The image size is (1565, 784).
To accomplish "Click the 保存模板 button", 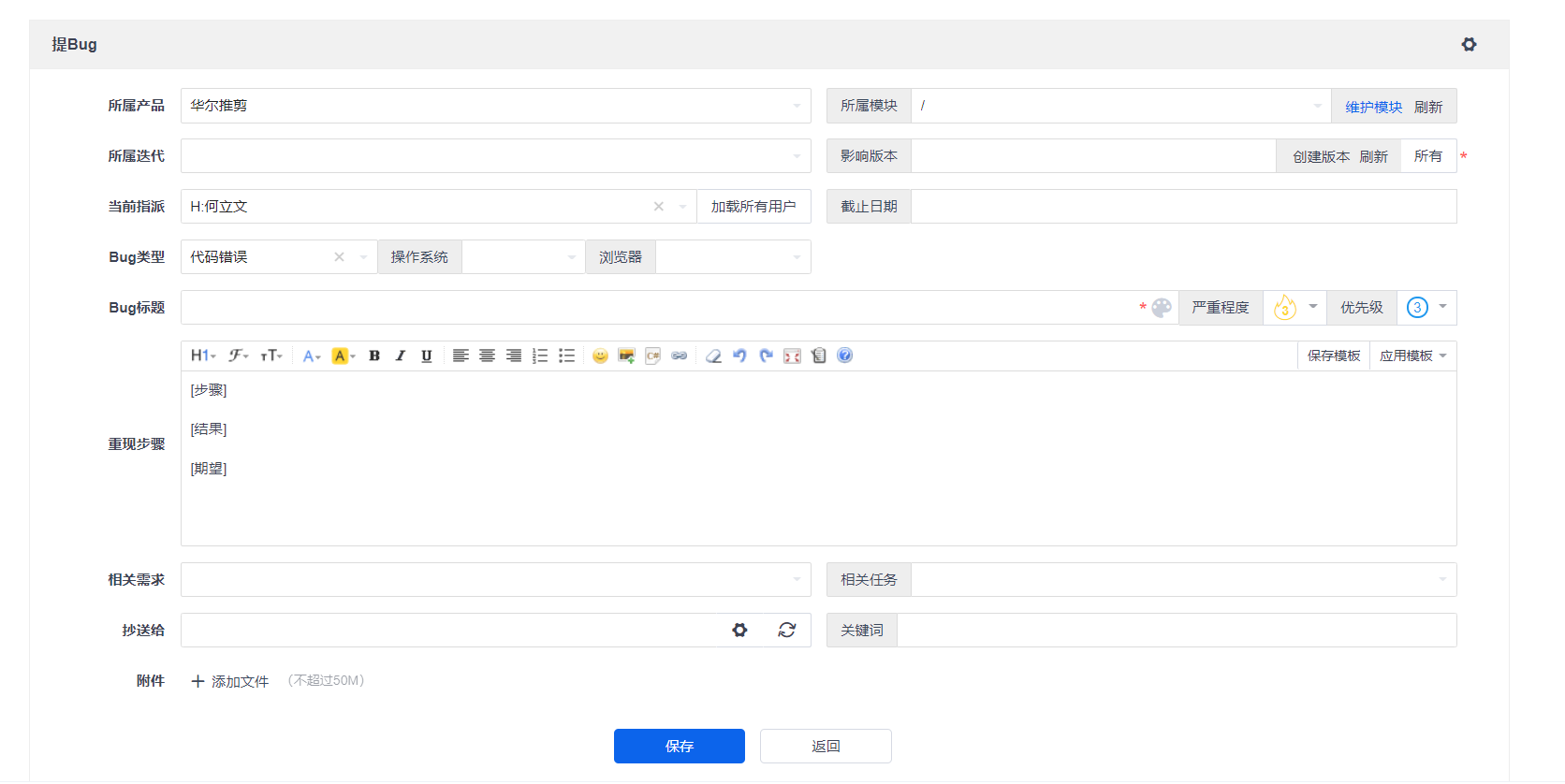I will pos(1334,356).
